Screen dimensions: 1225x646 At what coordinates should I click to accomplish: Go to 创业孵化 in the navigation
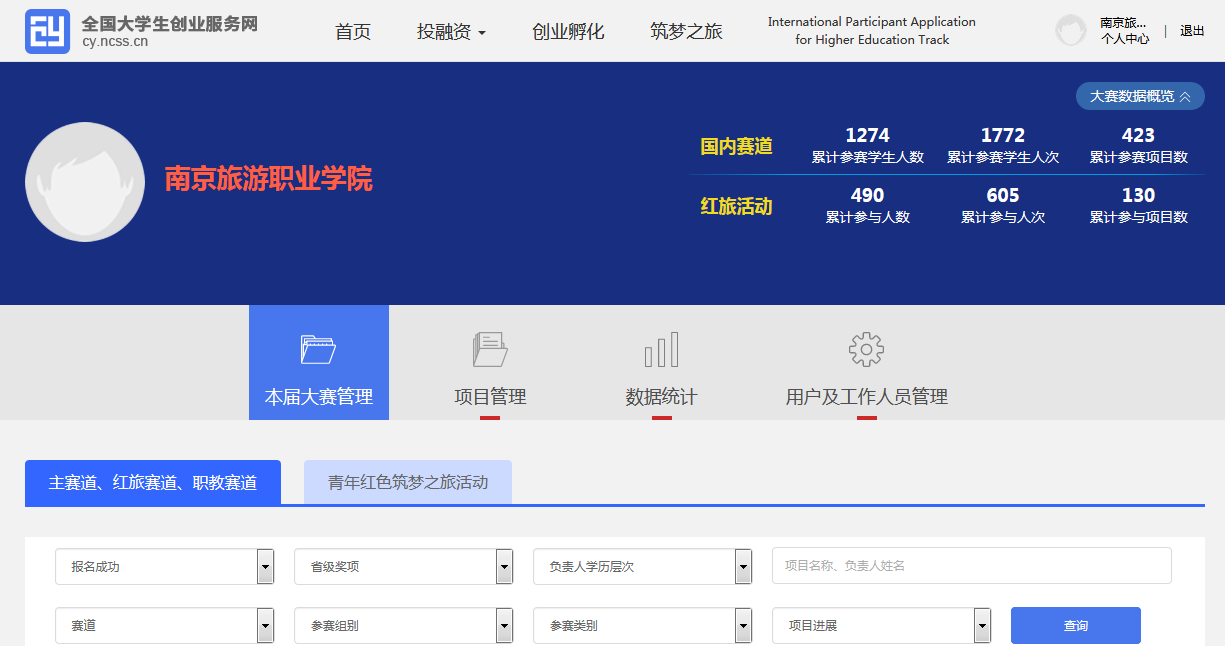point(568,32)
